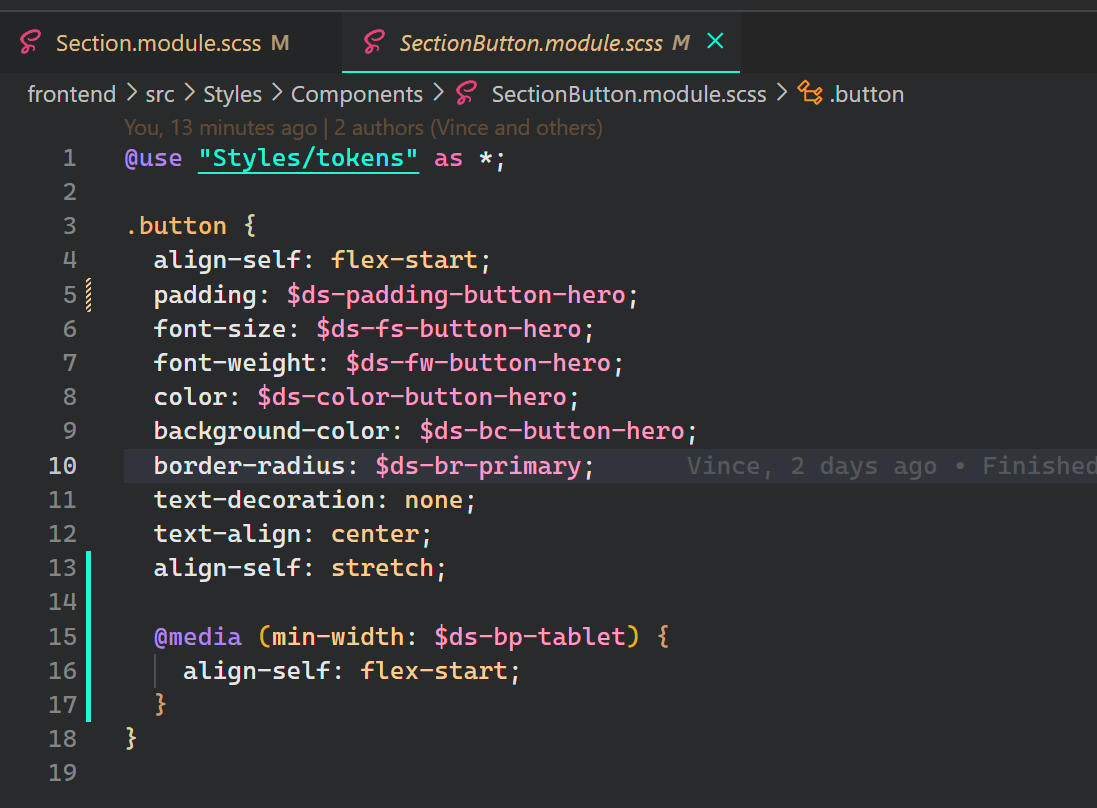Click the "center" value on line 12
Screen dimensions: 1097x808
pyautogui.click(x=375, y=534)
